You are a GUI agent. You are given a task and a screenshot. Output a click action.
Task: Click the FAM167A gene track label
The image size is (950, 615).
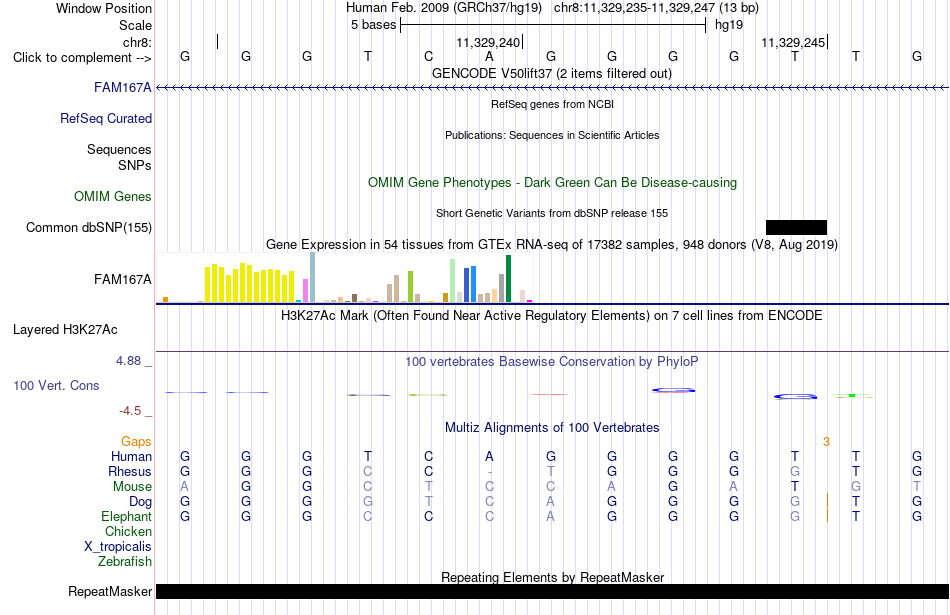click(122, 88)
